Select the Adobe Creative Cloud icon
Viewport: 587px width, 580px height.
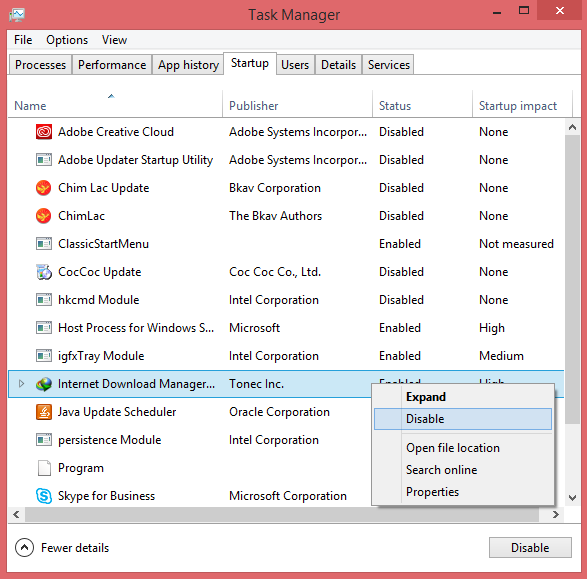[44, 132]
